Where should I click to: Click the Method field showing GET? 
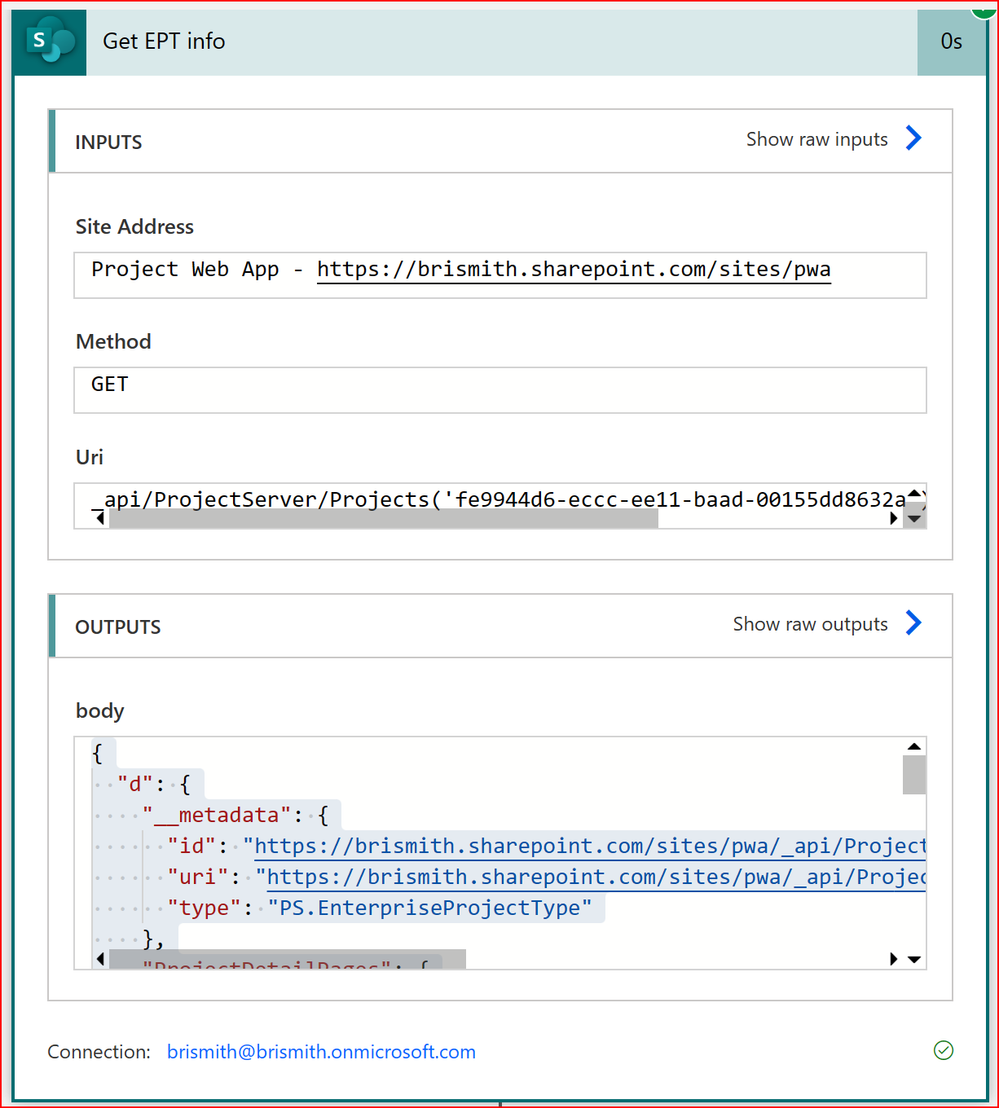(500, 390)
